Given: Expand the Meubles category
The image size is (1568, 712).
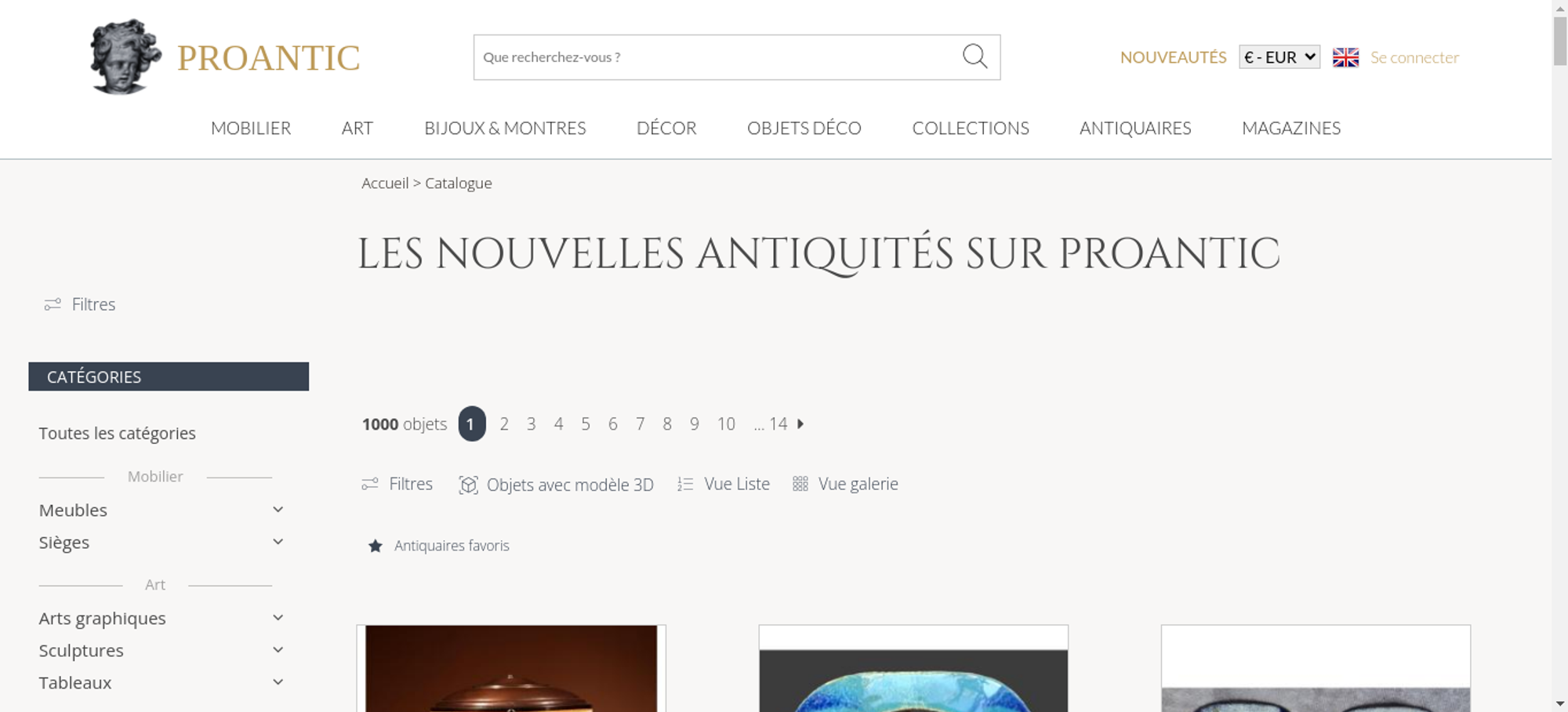Looking at the screenshot, I should [278, 510].
